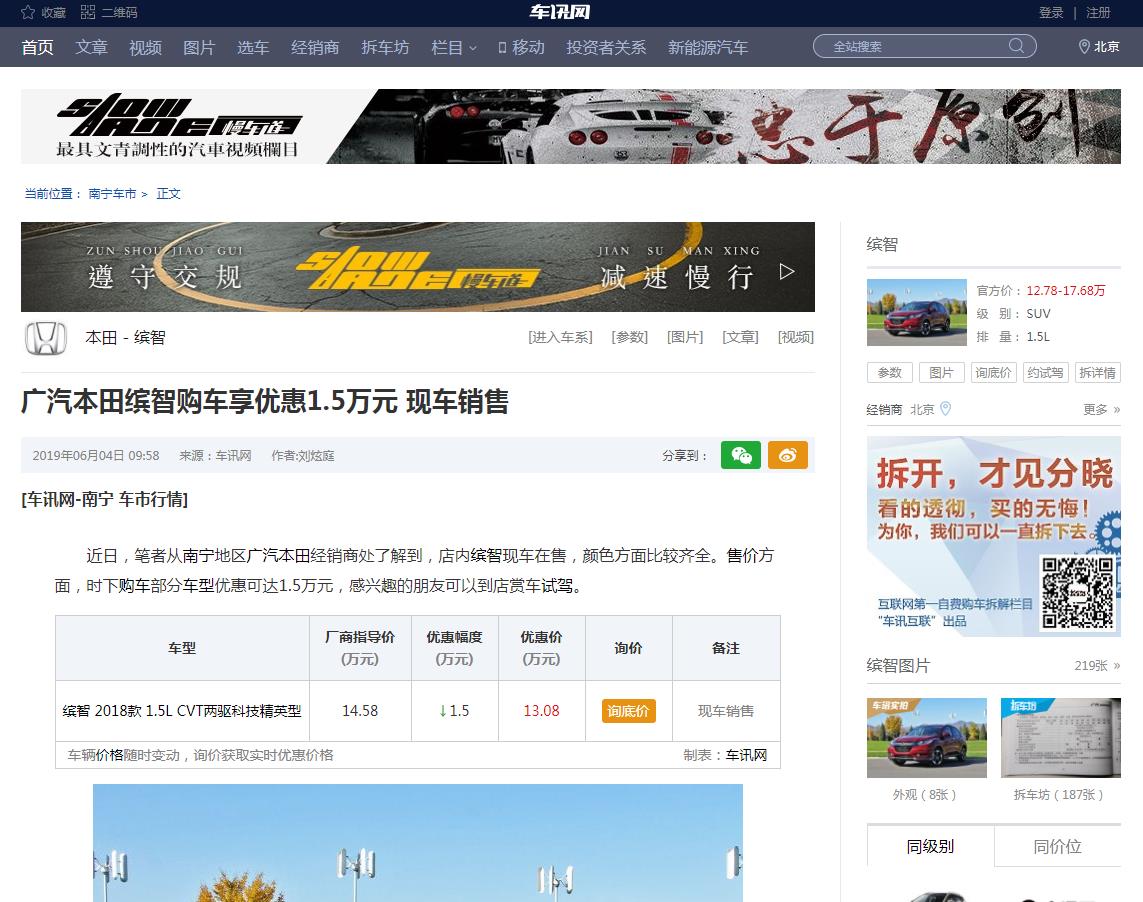Open the 拆车坊 nav item
This screenshot has height=902, width=1143.
pos(385,47)
